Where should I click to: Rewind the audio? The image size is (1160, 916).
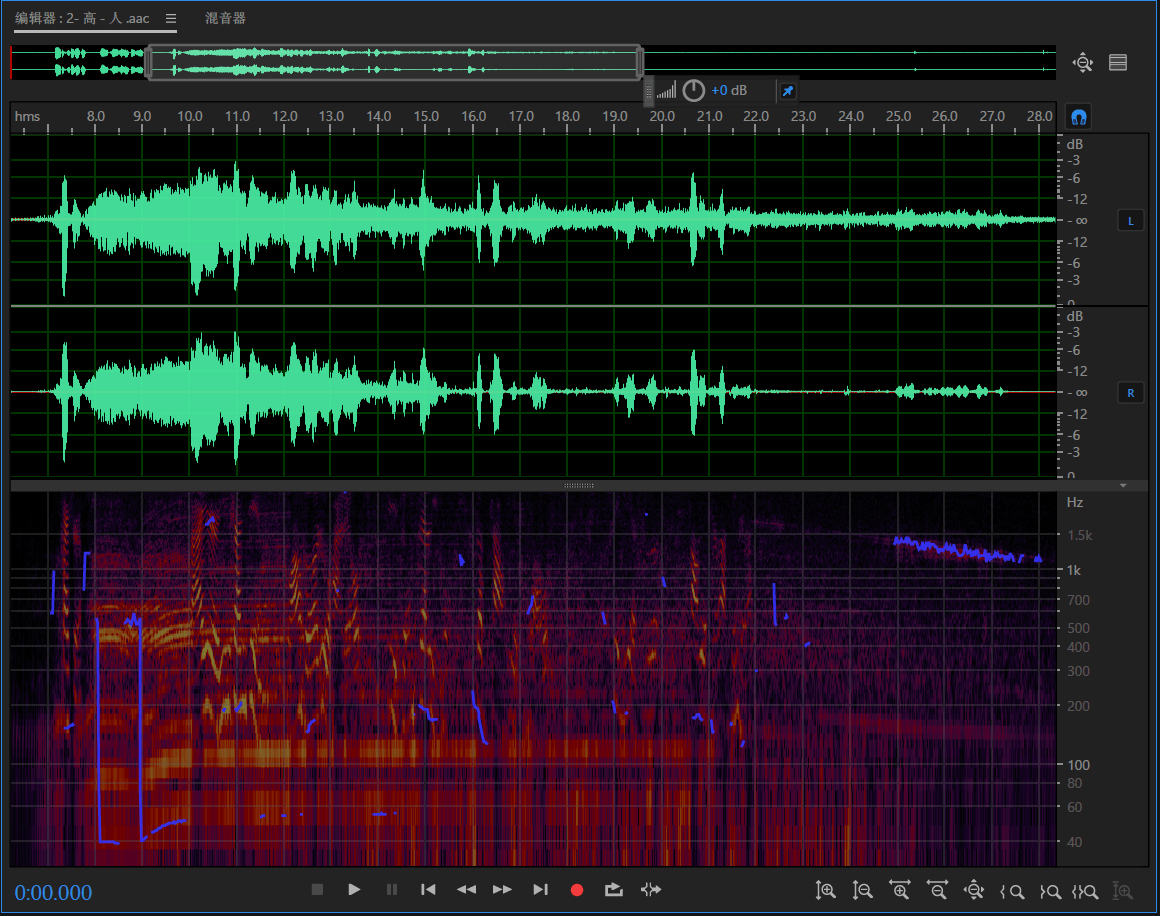click(x=466, y=889)
